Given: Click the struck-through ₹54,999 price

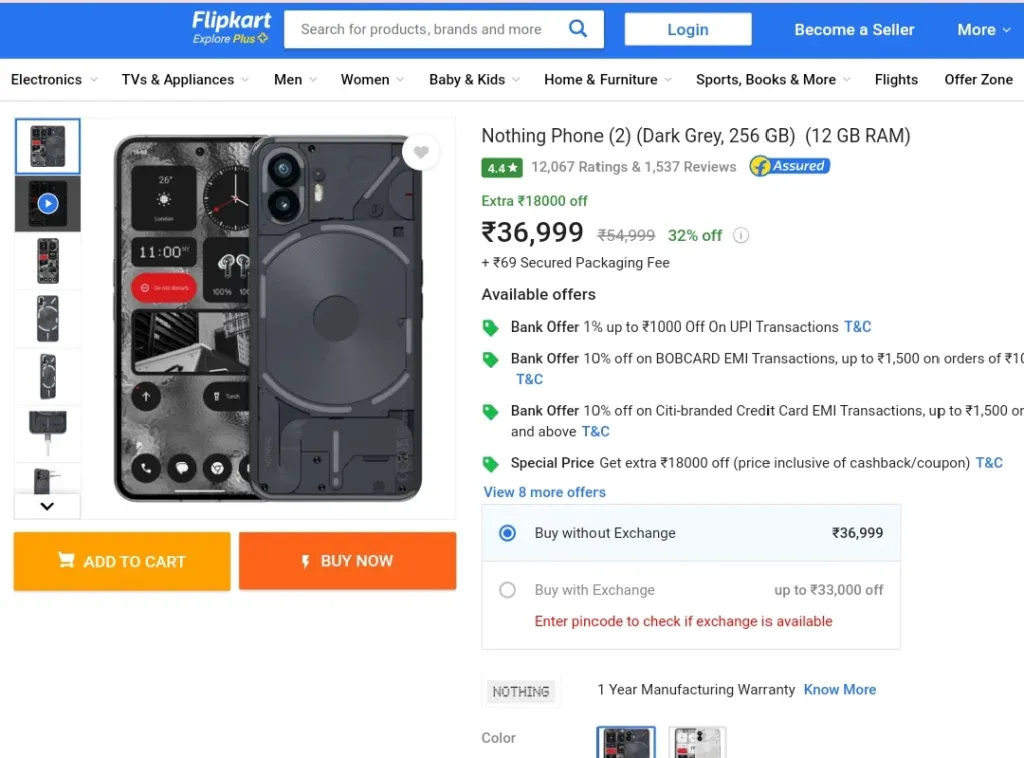Looking at the screenshot, I should click(626, 236).
